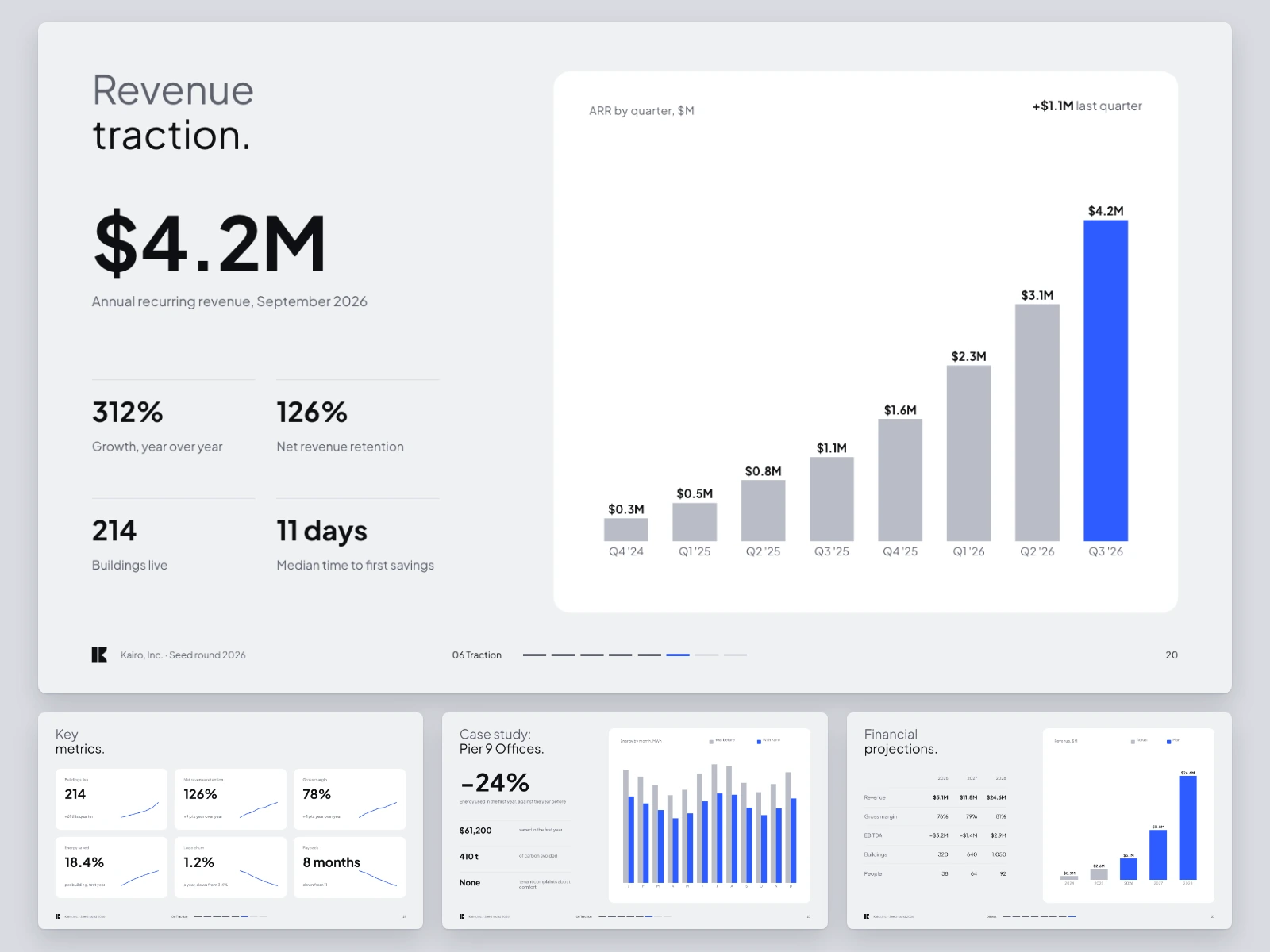Viewport: 1270px width, 952px height.
Task: Open the Financial projections slide thumbnail
Action: click(1039, 820)
